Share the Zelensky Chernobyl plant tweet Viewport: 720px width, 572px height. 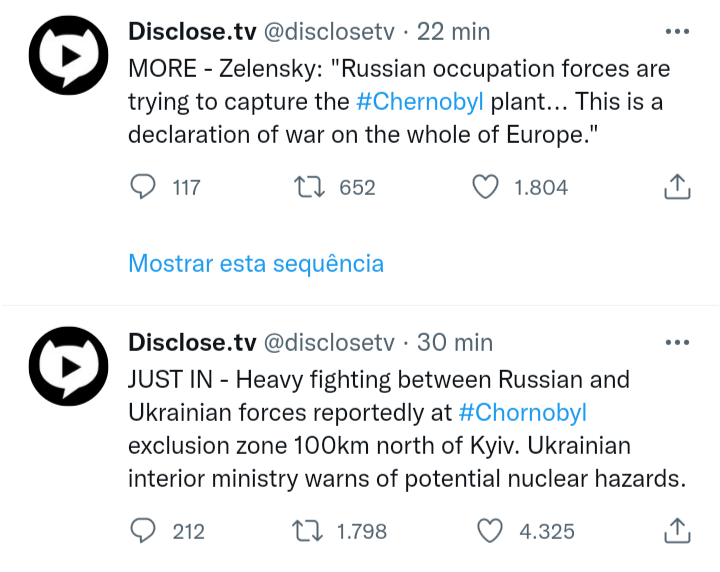click(x=677, y=187)
